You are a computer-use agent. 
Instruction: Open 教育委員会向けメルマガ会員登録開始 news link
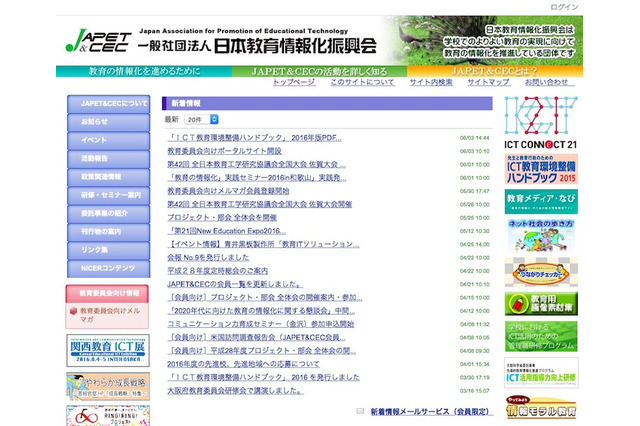point(228,191)
